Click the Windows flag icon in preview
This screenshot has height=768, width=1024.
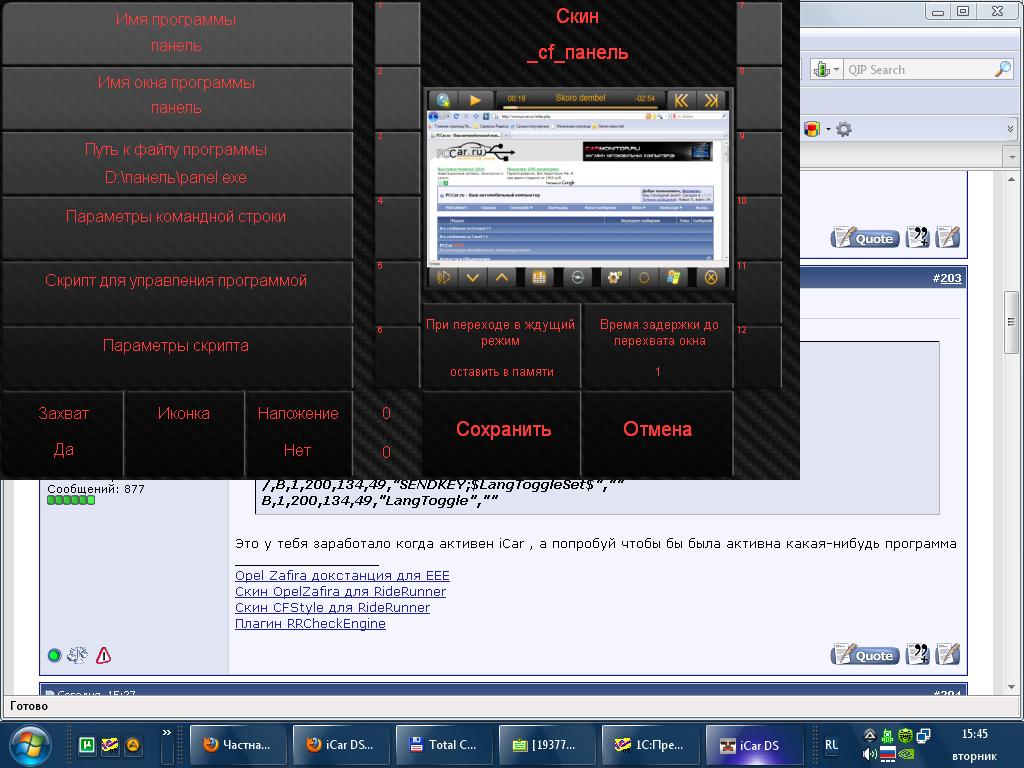[675, 278]
